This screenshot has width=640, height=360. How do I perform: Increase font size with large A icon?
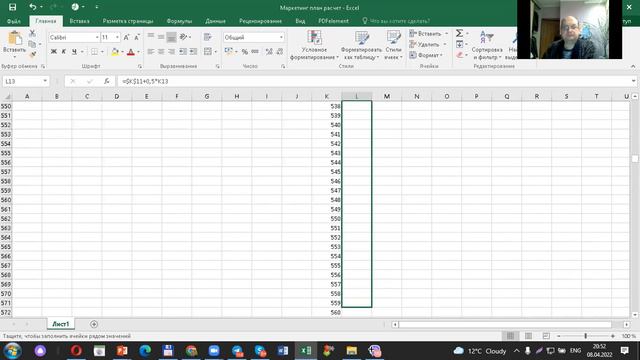click(126, 37)
